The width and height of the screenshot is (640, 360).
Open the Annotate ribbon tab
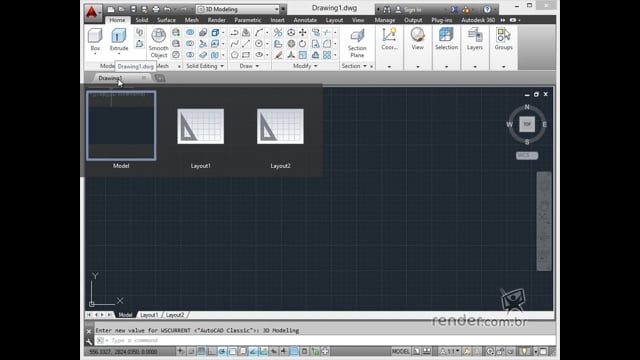click(305, 20)
